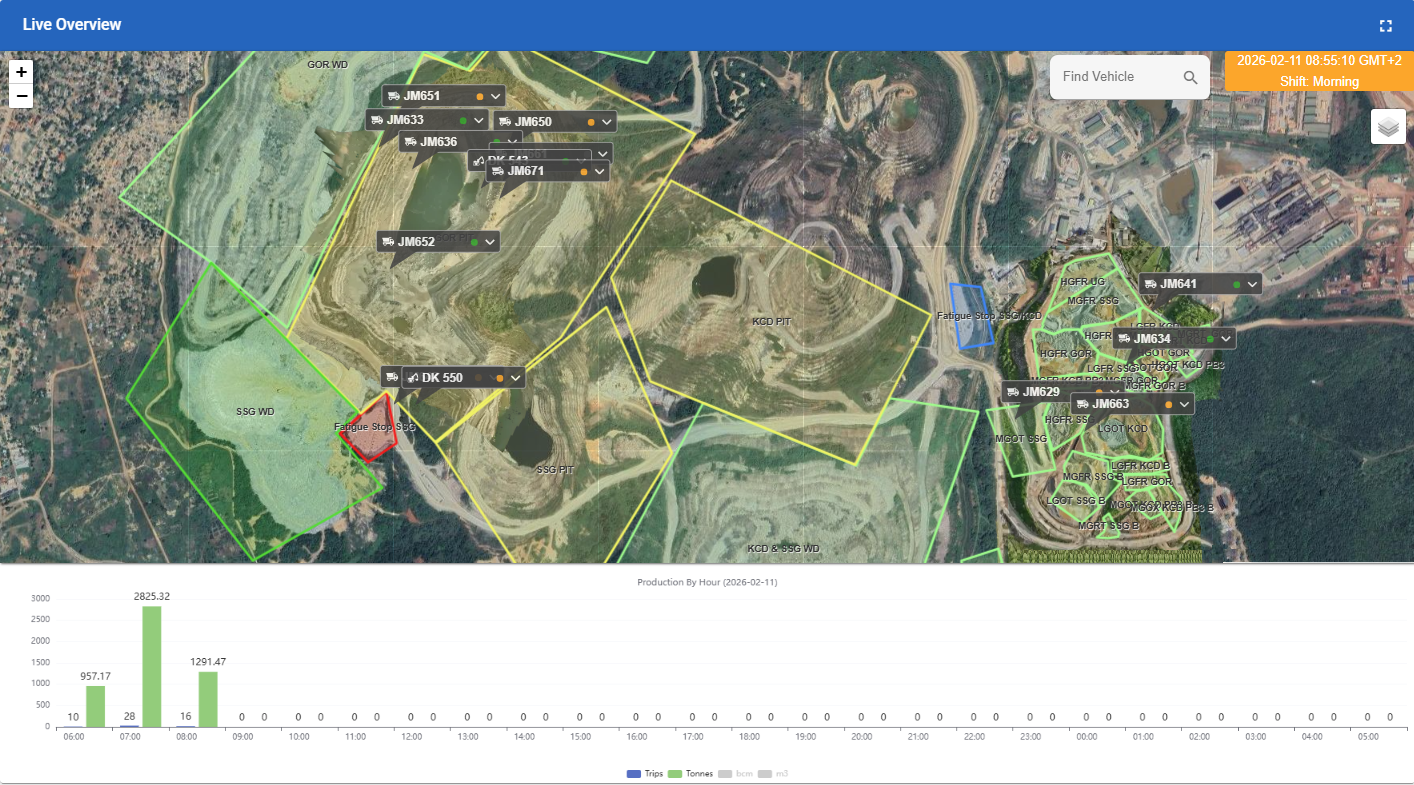
Task: Expand the JM671 vehicle dropdown arrow
Action: [599, 171]
